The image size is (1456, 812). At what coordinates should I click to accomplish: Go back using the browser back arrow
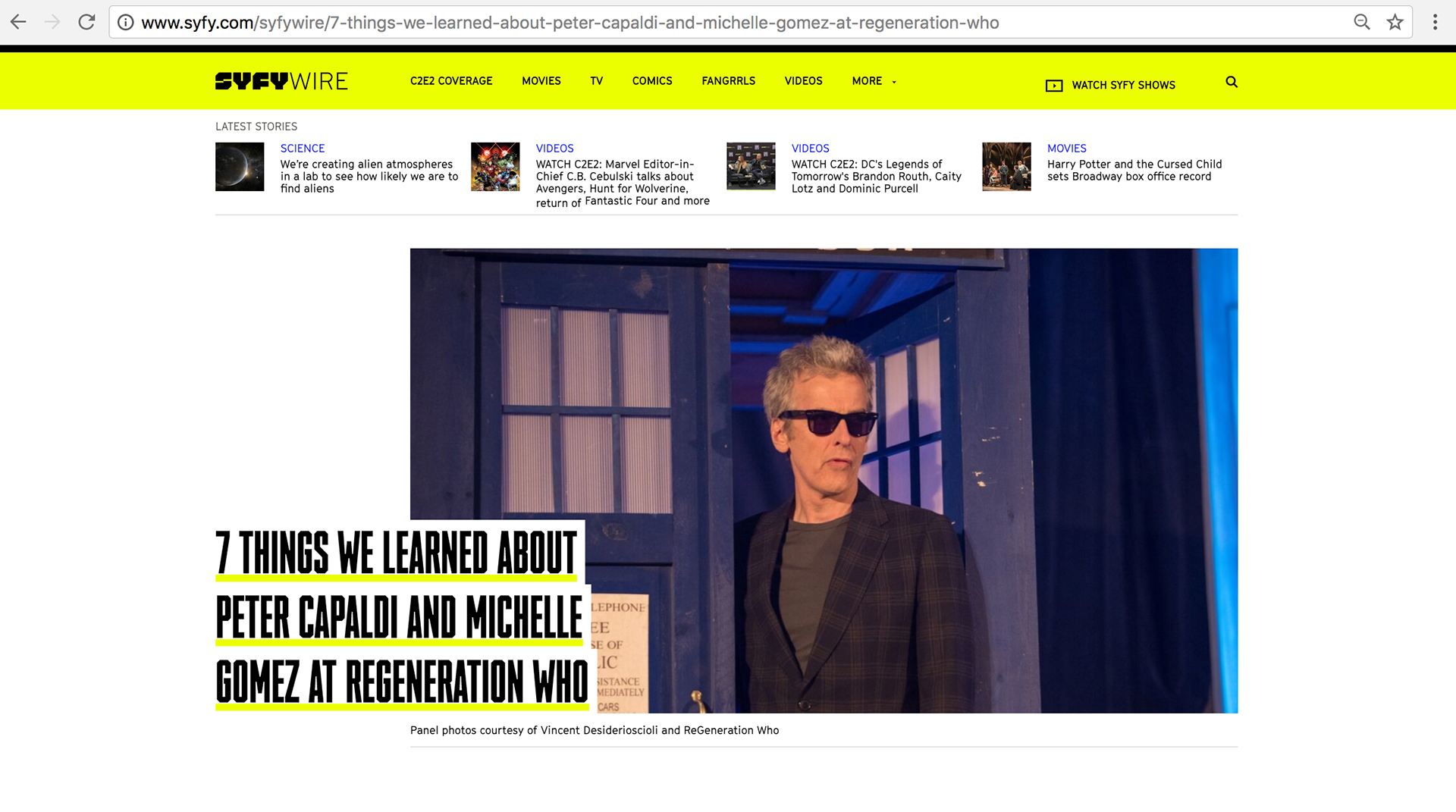pyautogui.click(x=18, y=22)
